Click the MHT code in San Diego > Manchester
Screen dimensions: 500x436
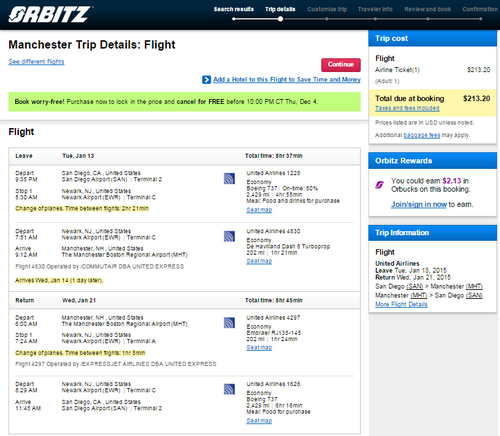point(474,286)
